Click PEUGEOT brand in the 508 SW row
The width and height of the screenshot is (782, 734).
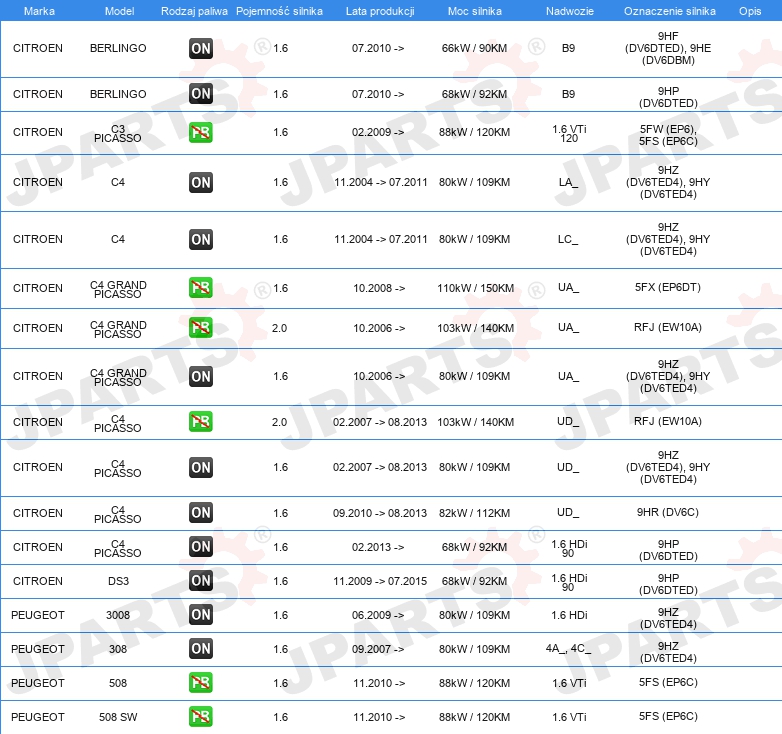pos(38,717)
